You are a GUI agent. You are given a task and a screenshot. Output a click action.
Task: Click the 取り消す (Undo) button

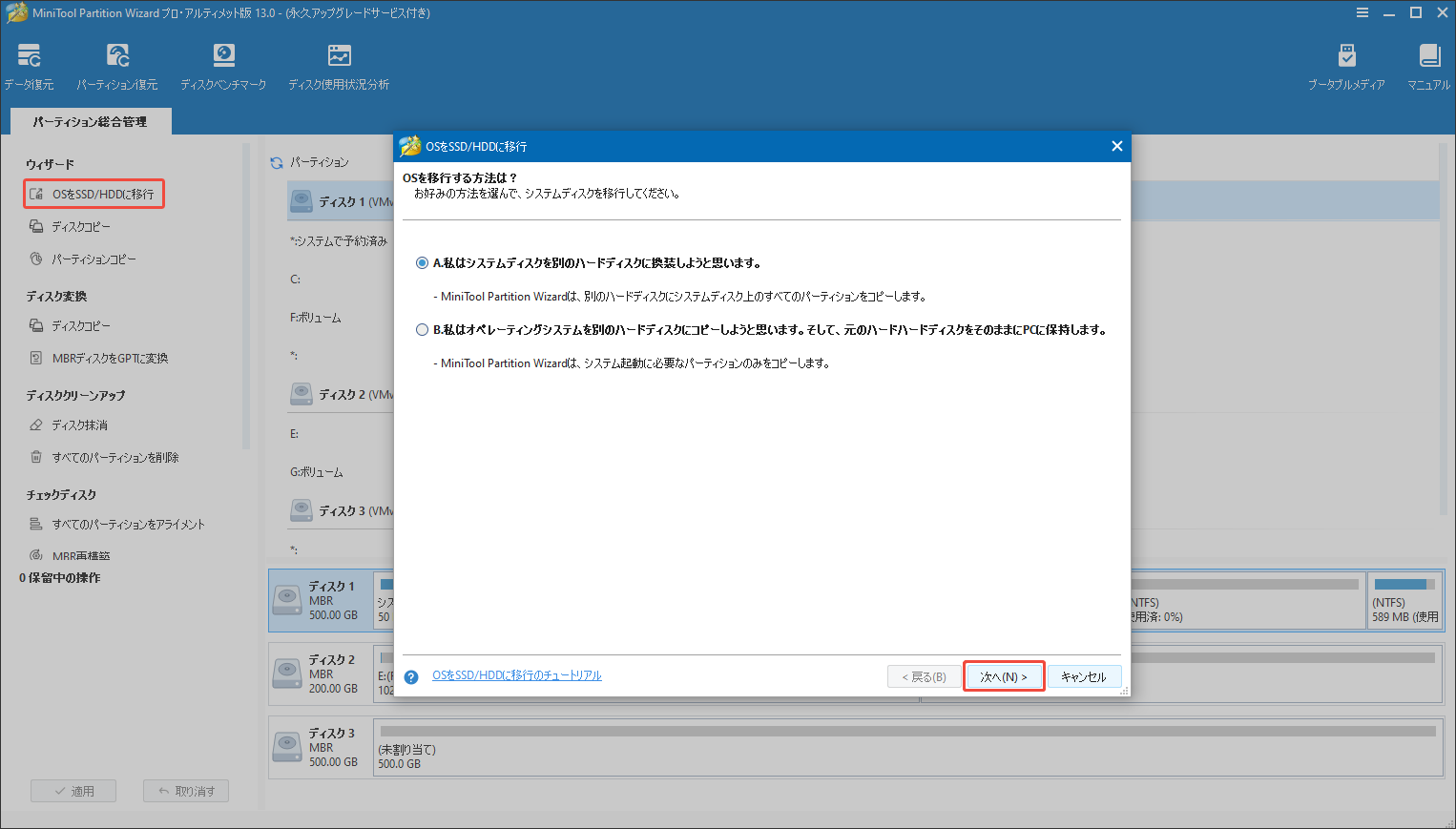click(185, 790)
